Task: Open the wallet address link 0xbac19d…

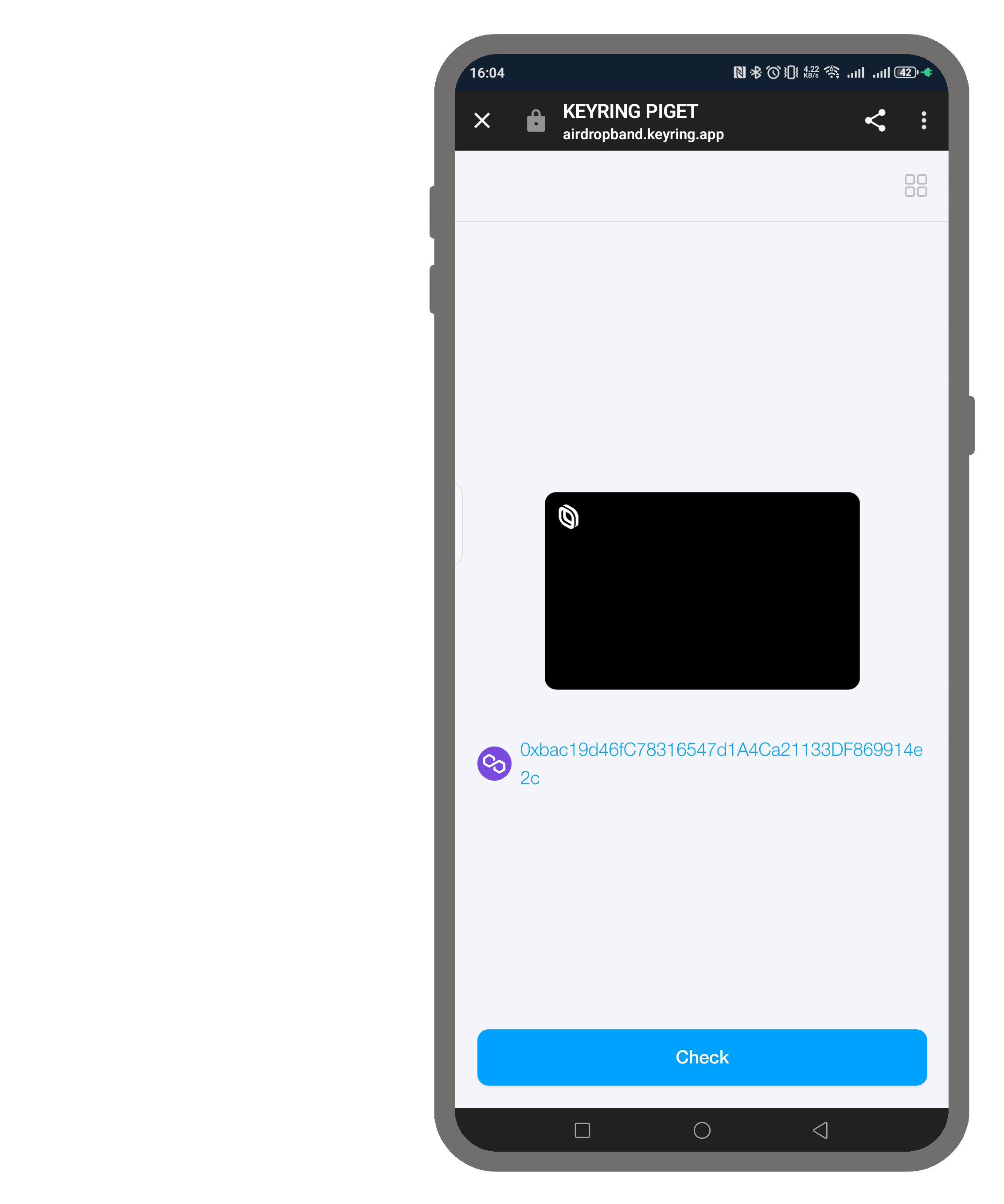Action: 721,763
